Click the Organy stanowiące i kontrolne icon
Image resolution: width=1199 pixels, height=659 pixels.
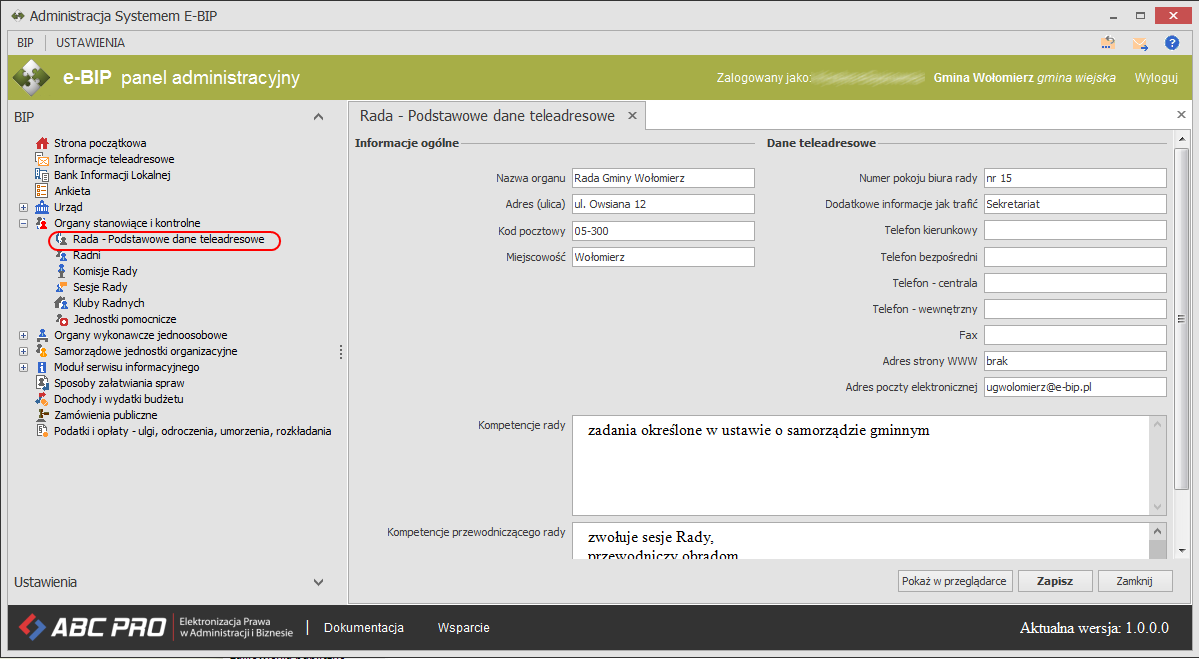coord(42,223)
